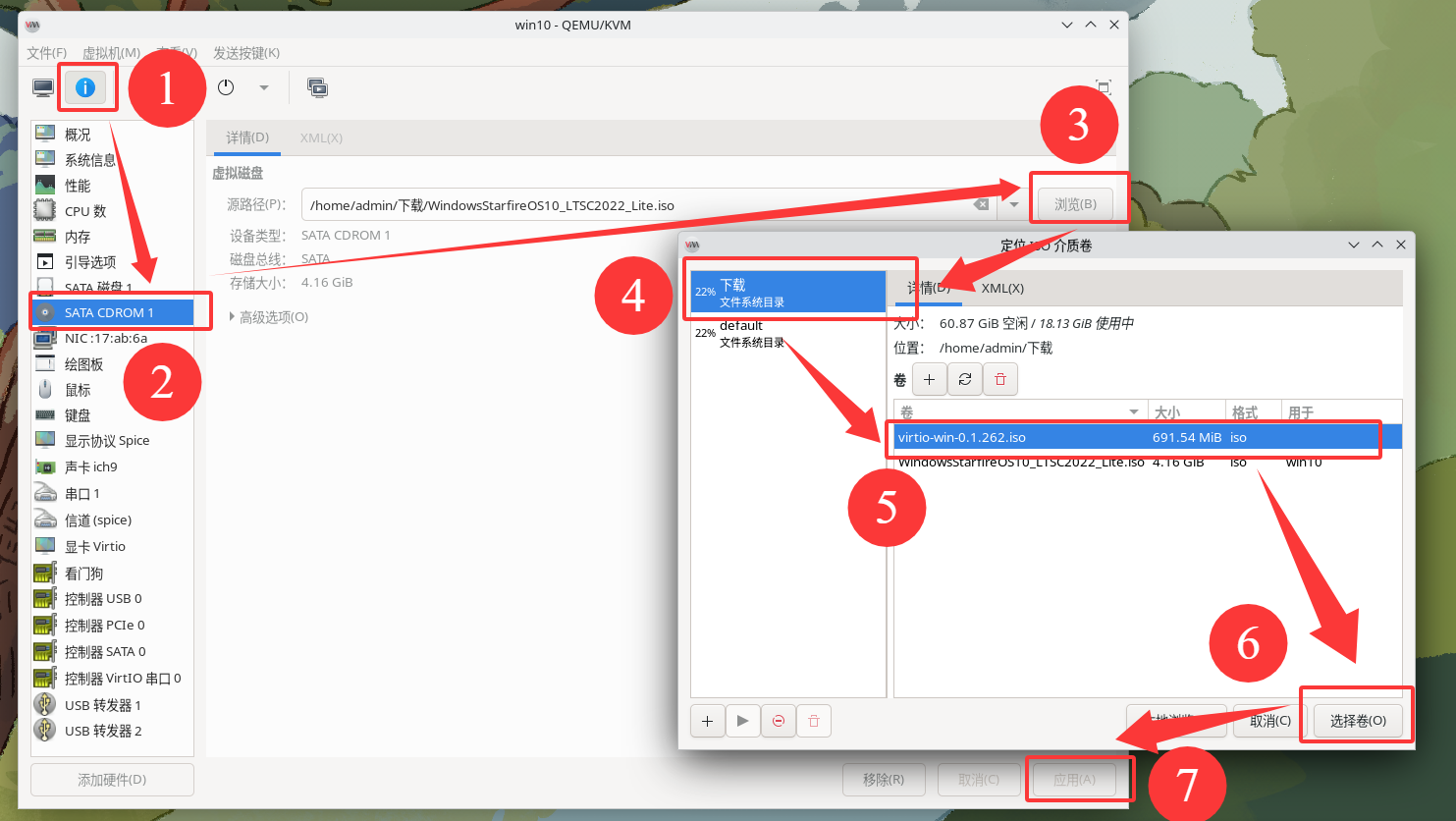1456x821 pixels.
Task: Delete storage pool trash icon
Action: pyautogui.click(x=814, y=721)
